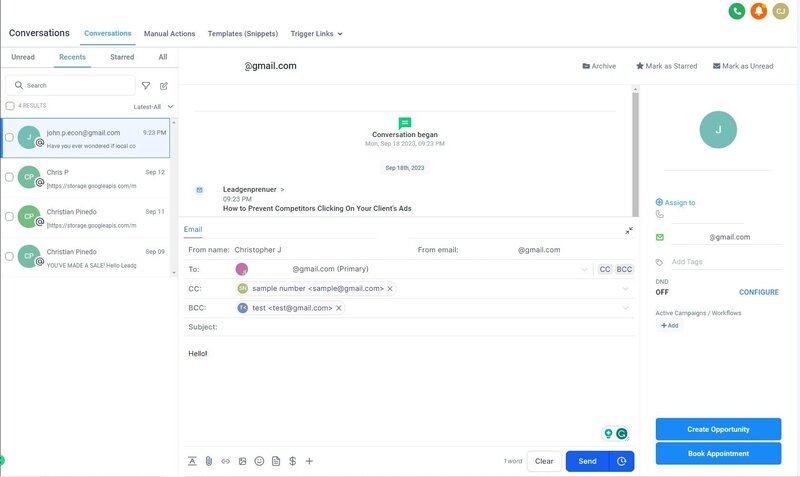Click the green envelope icon in contact panel
This screenshot has height=477, width=800.
(x=660, y=237)
